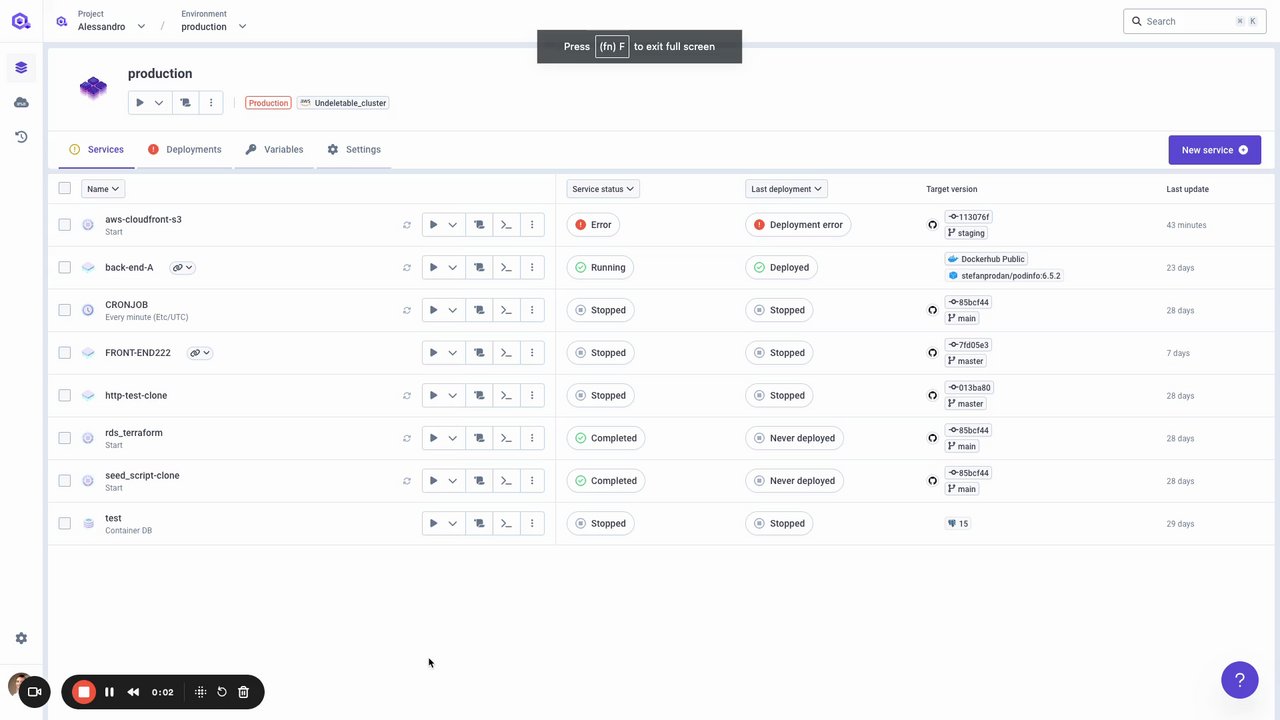Click the Deployment error status badge
Screen dimensions: 1280x720
pyautogui.click(x=798, y=225)
